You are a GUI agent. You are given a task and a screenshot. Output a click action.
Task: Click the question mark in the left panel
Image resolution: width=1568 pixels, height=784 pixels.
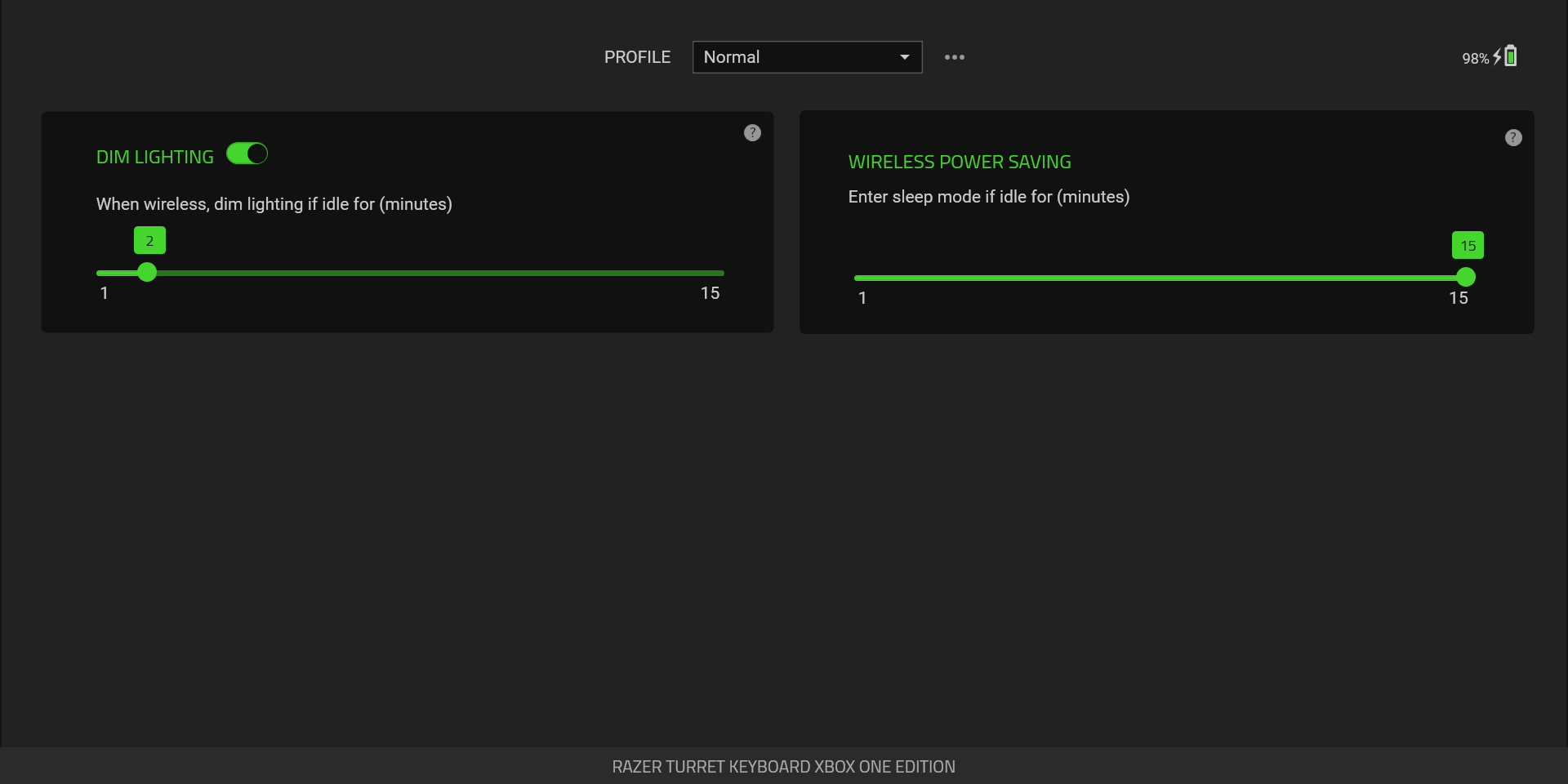click(752, 132)
